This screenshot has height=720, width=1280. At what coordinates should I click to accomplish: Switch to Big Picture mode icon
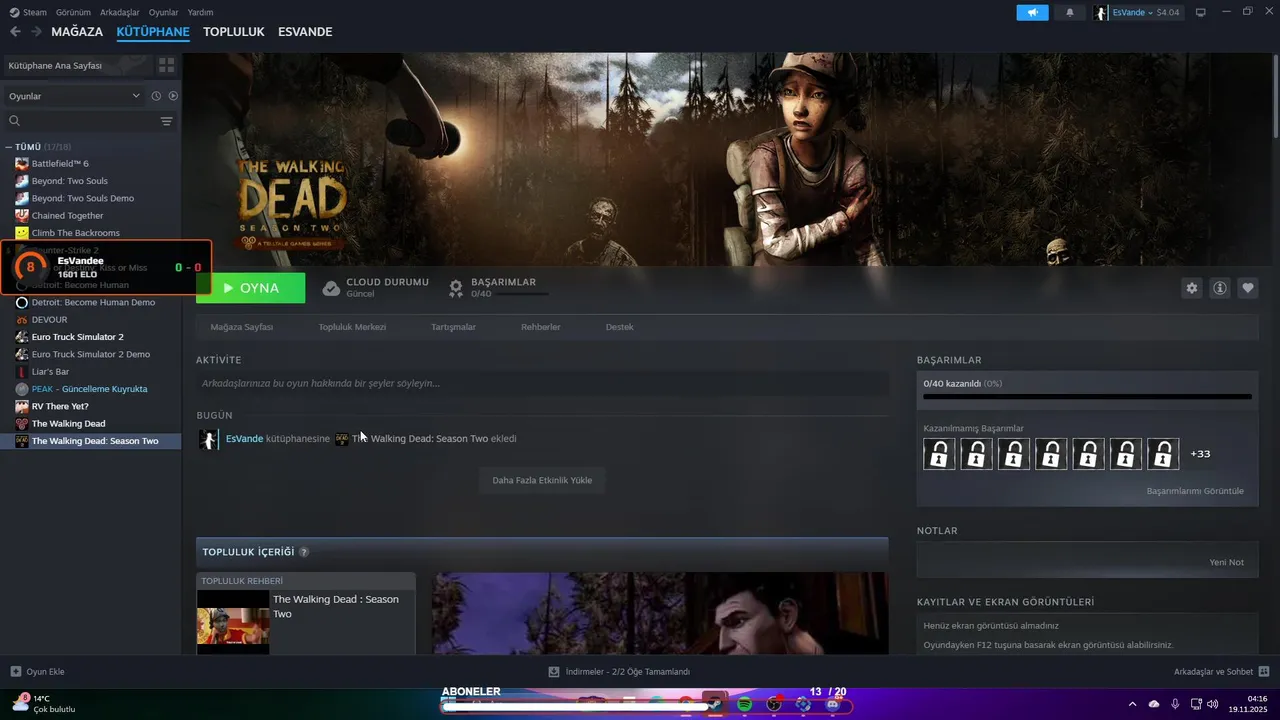point(1201,12)
